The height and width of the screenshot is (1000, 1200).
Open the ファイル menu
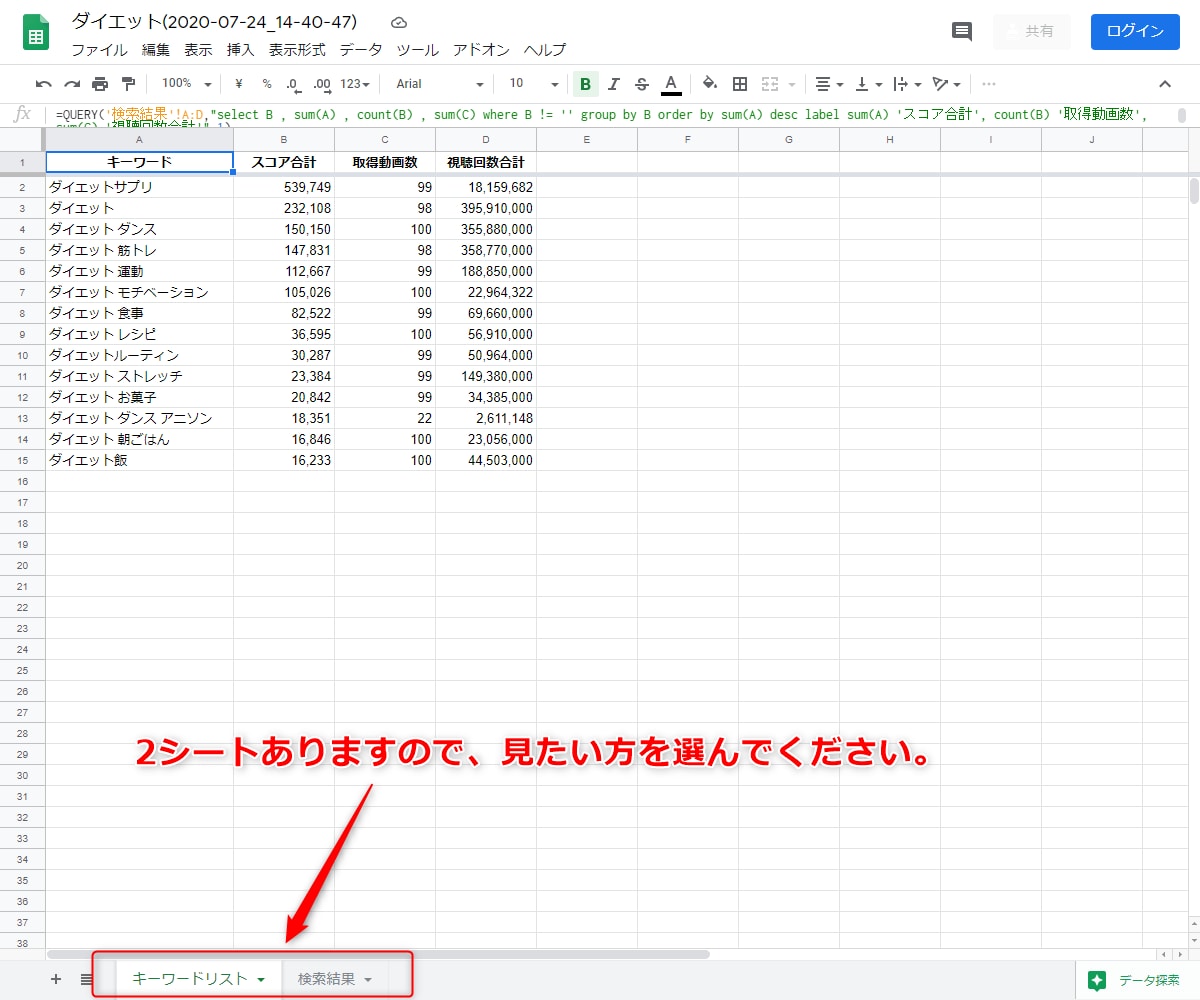[99, 50]
